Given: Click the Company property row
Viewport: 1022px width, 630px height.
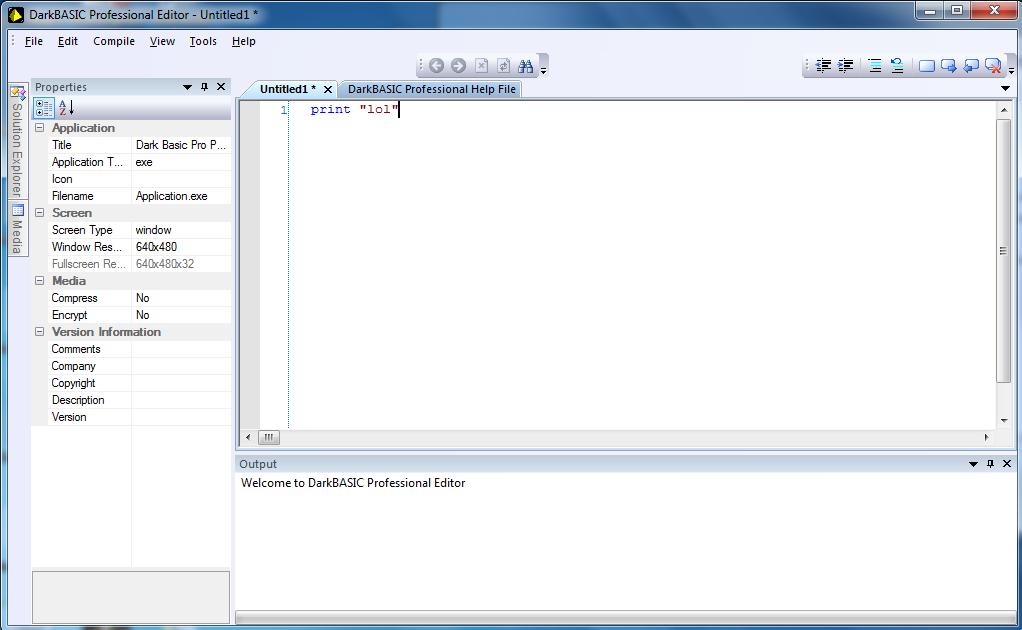Looking at the screenshot, I should (139, 366).
